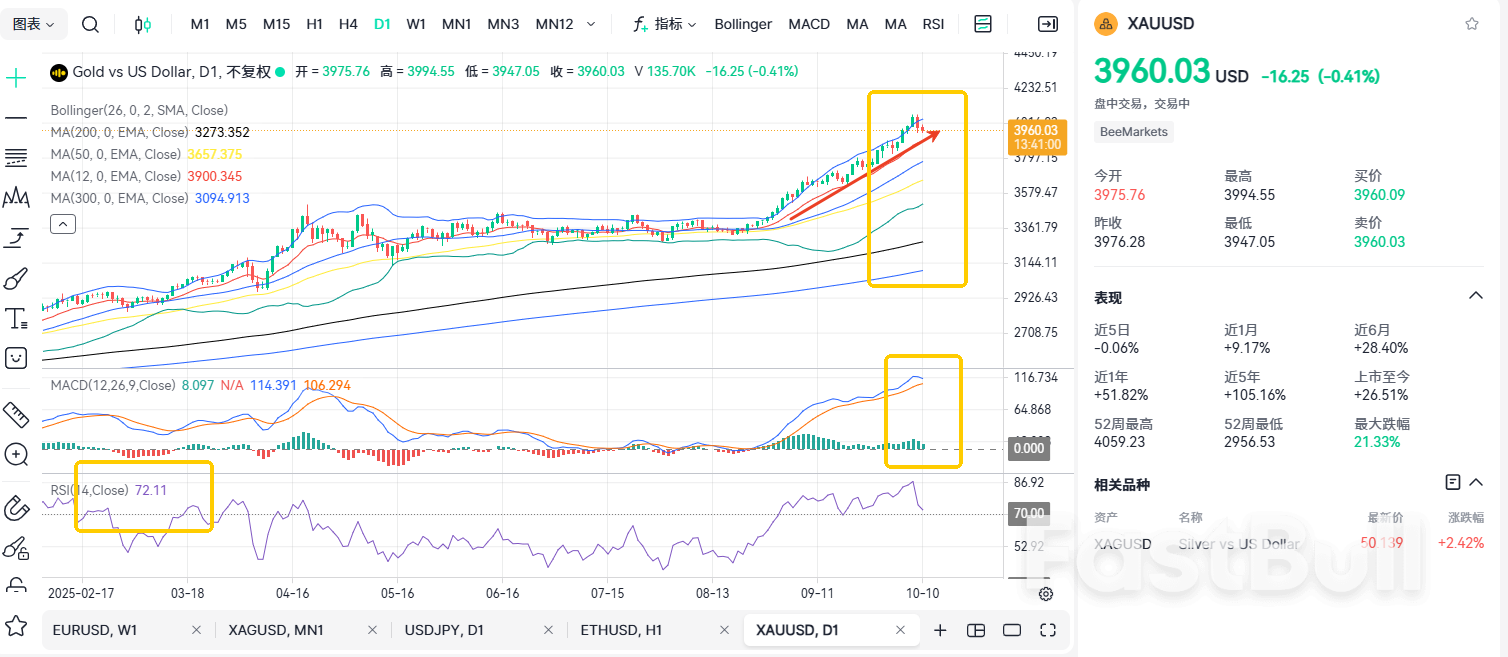Image resolution: width=1508 pixels, height=657 pixels.
Task: Activate the magnet snap tool
Action: click(x=15, y=508)
